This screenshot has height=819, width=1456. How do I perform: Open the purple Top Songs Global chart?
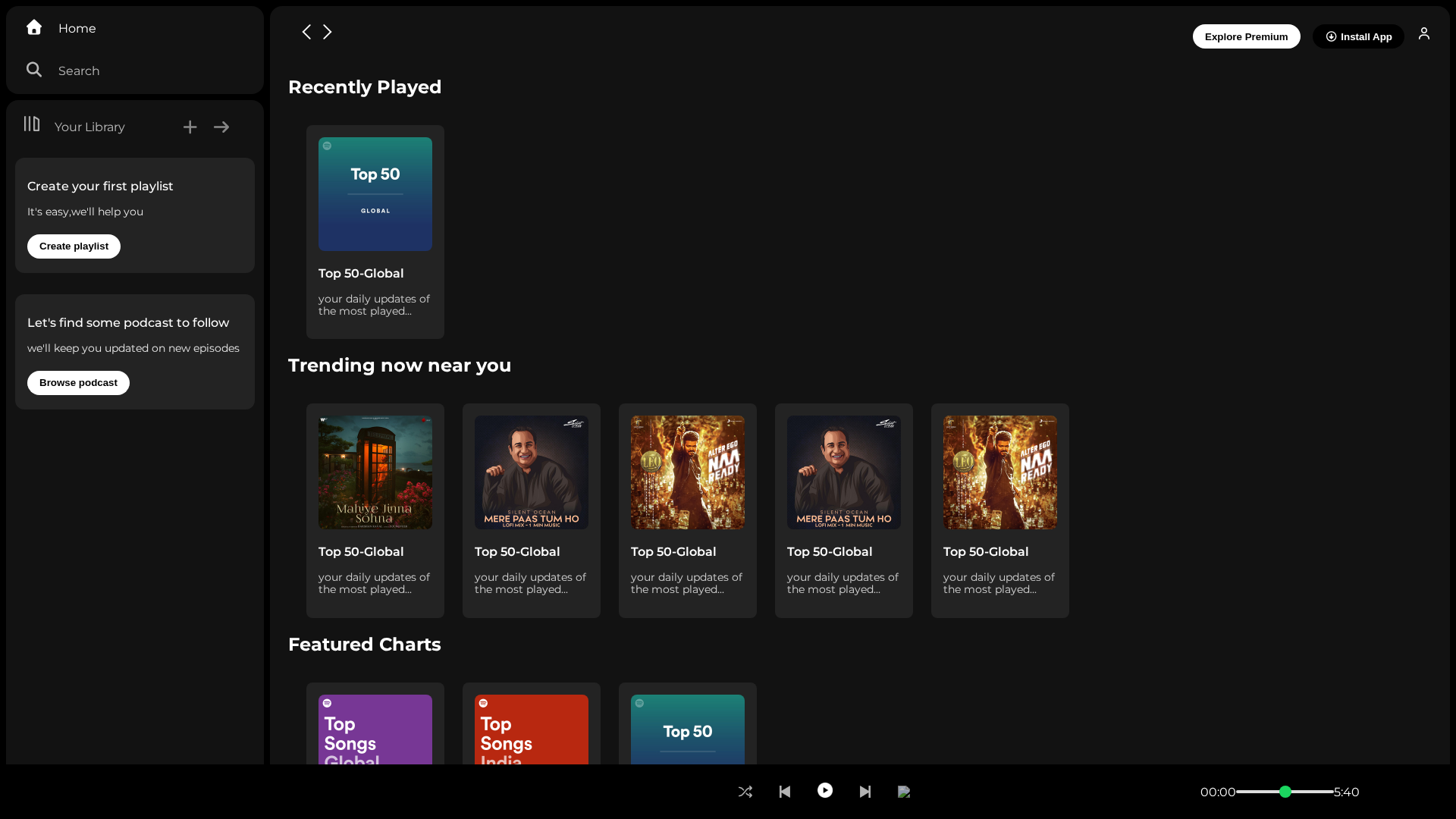click(375, 730)
